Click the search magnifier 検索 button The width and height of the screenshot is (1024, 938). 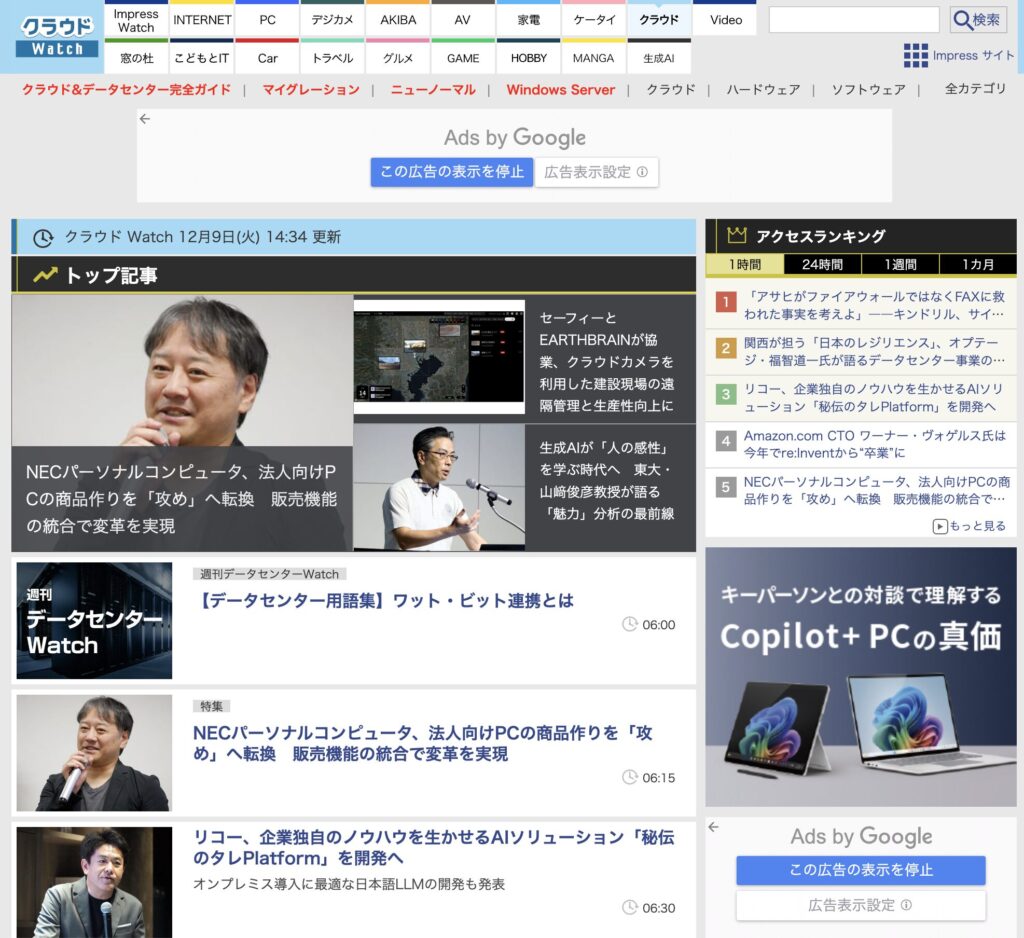(x=977, y=20)
